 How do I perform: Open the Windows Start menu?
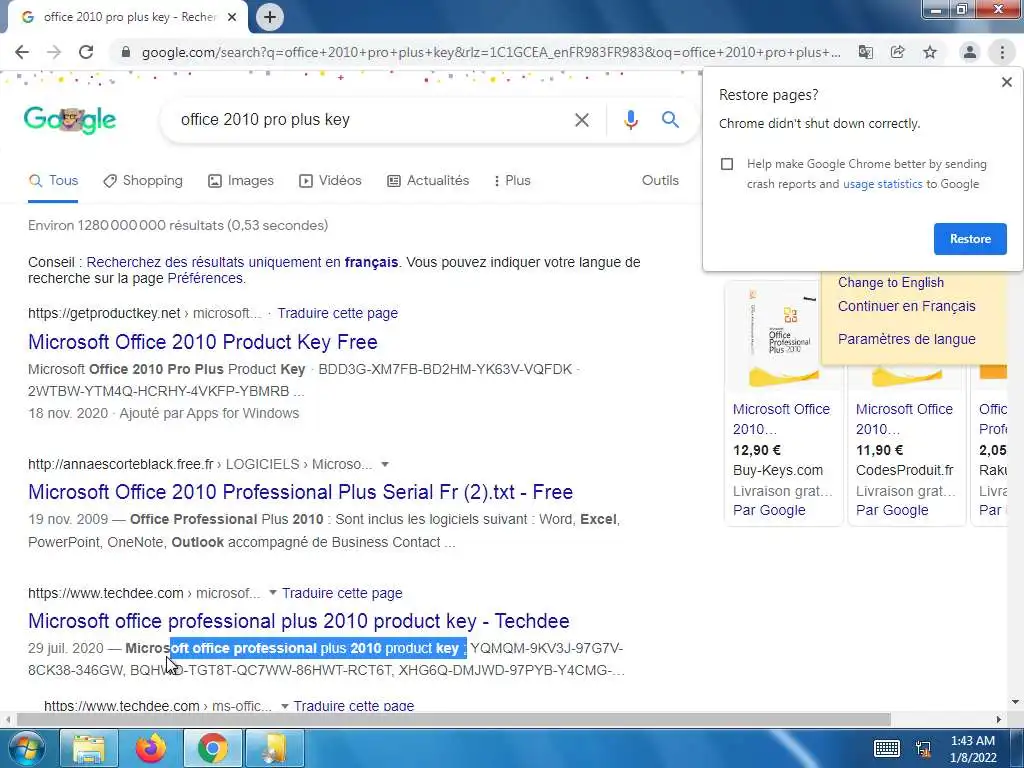coord(25,748)
